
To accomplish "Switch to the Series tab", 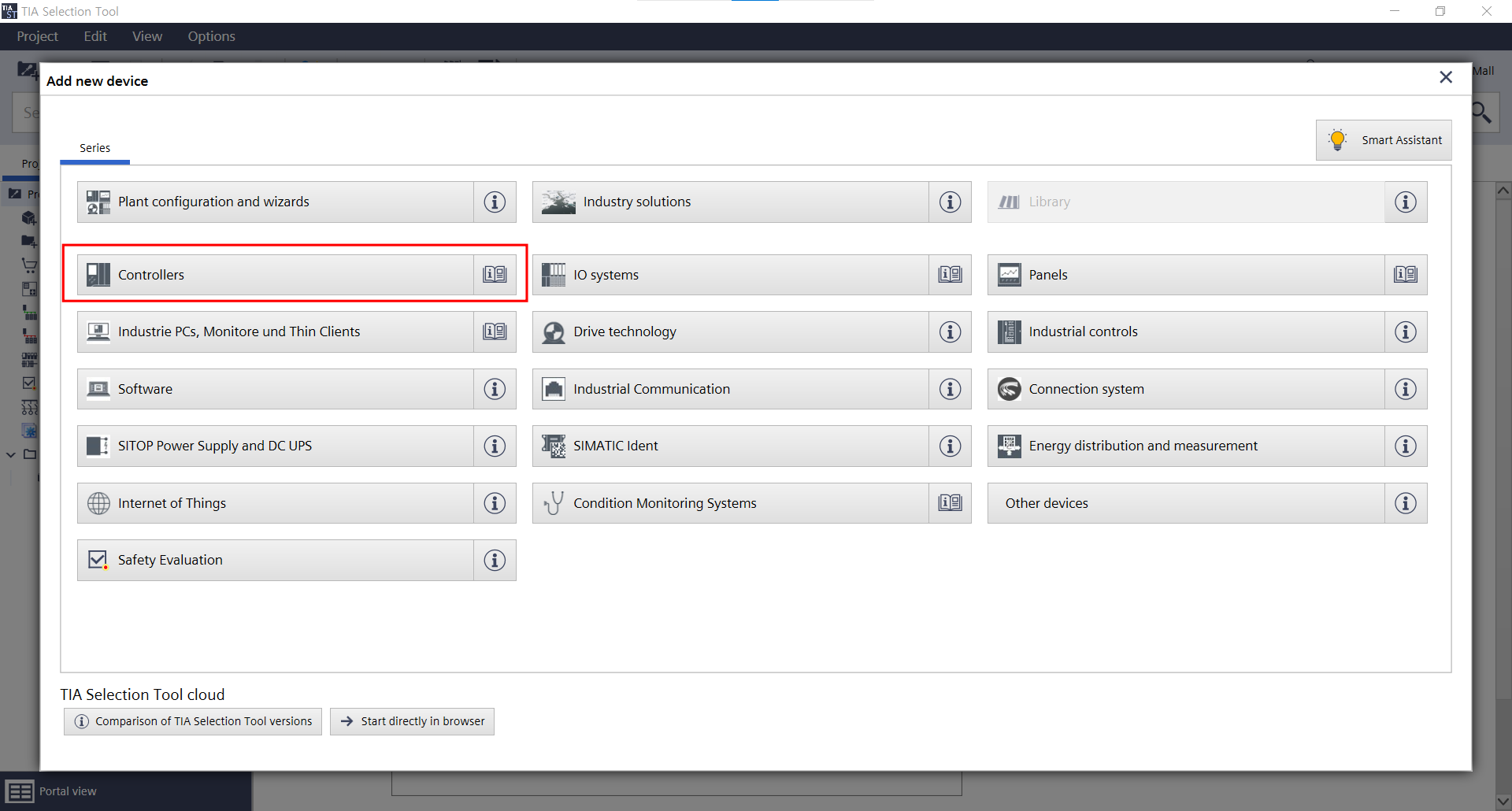I will pos(94,148).
